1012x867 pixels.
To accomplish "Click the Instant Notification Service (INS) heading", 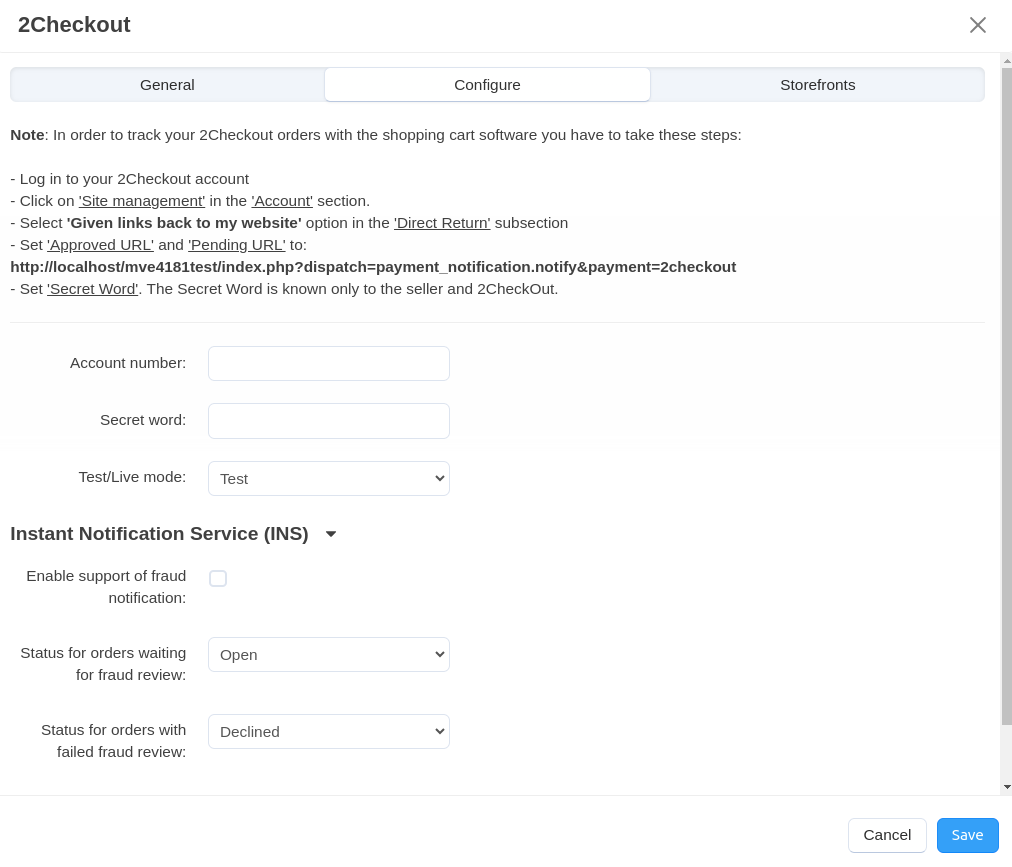I will click(x=159, y=534).
